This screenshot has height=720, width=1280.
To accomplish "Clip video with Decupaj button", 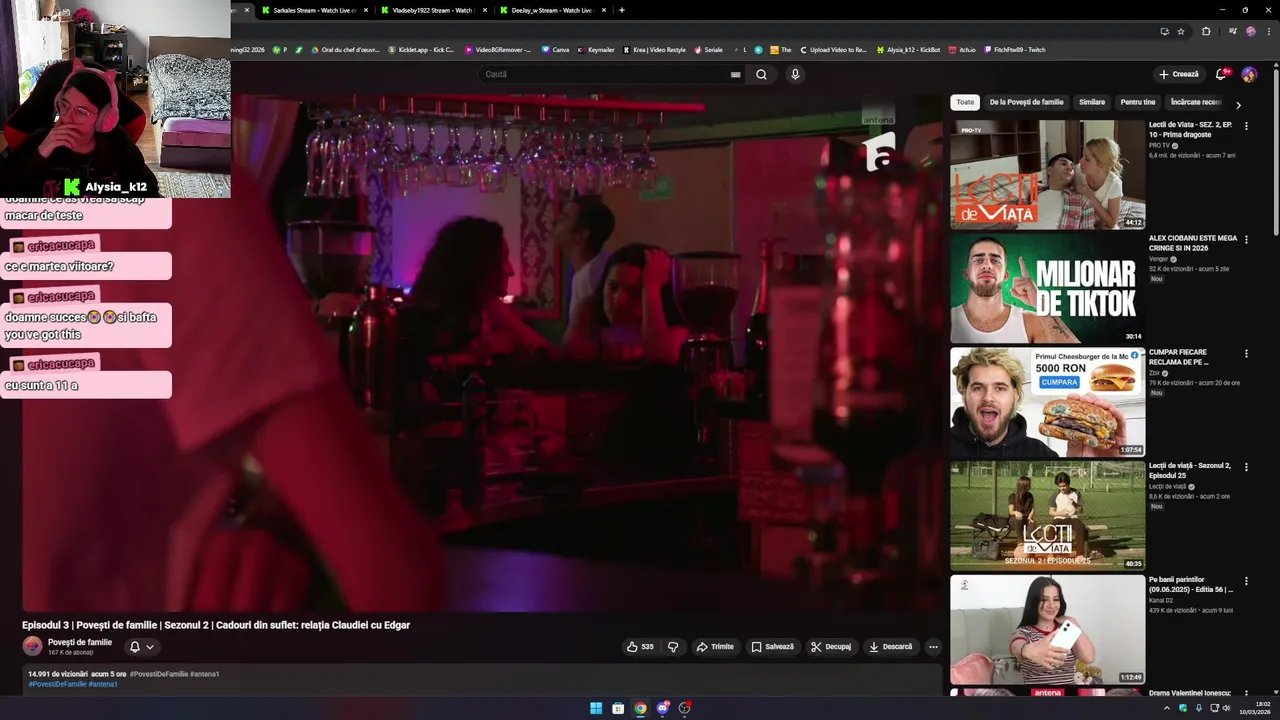I will pos(831,647).
